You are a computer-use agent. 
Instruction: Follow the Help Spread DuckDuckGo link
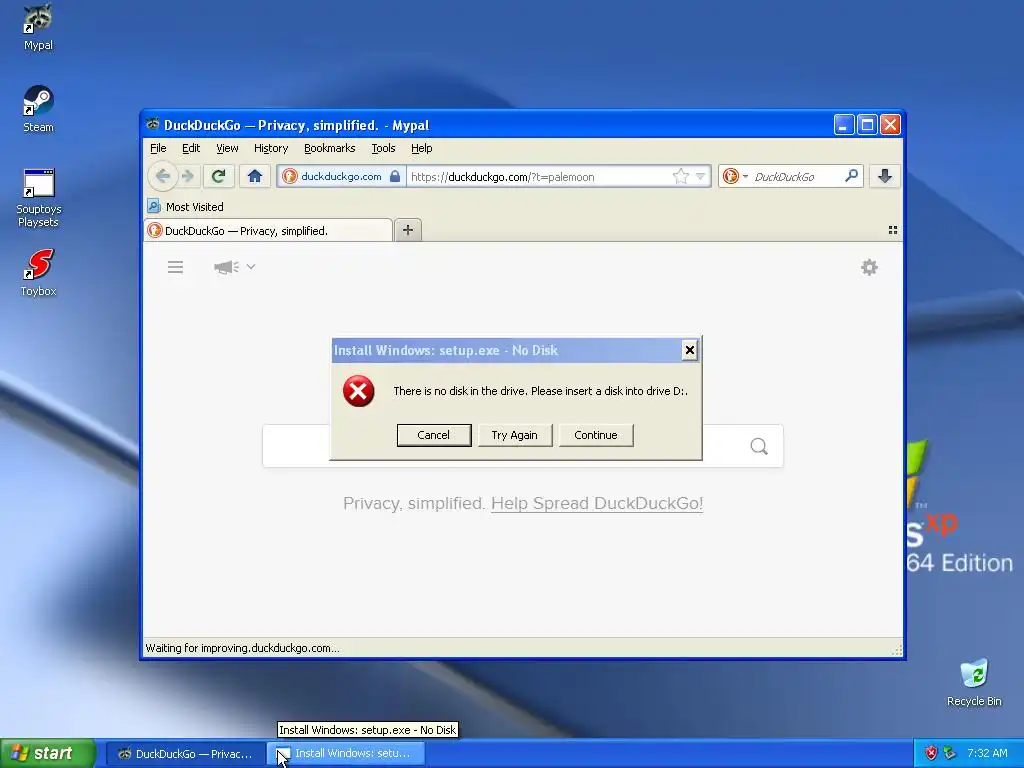[x=597, y=504]
